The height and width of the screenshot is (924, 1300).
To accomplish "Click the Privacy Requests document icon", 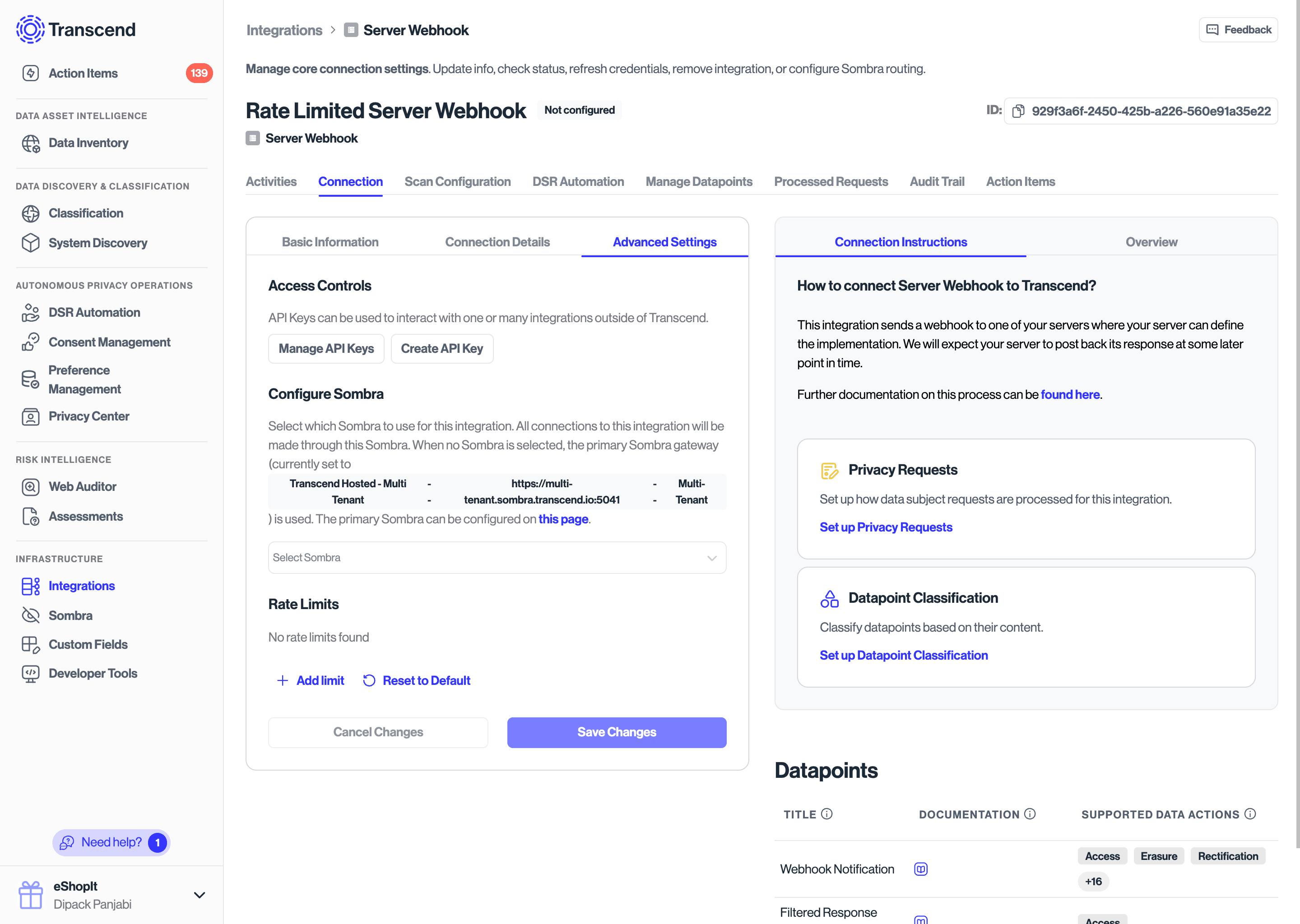I will [x=830, y=470].
